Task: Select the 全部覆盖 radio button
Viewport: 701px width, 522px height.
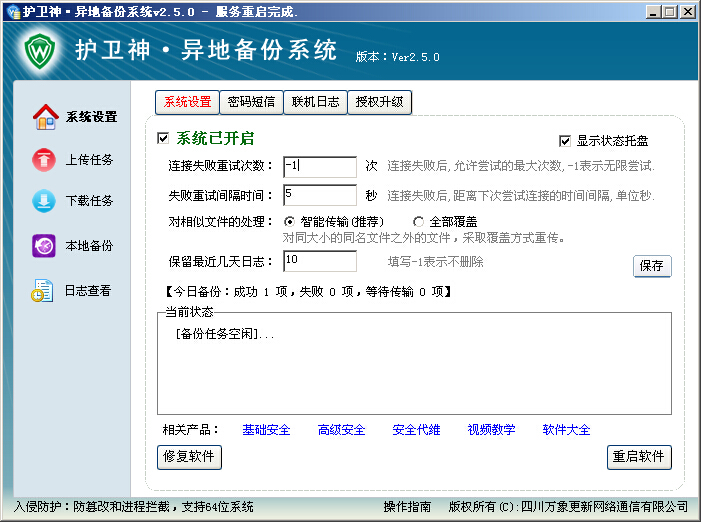Action: pos(419,221)
